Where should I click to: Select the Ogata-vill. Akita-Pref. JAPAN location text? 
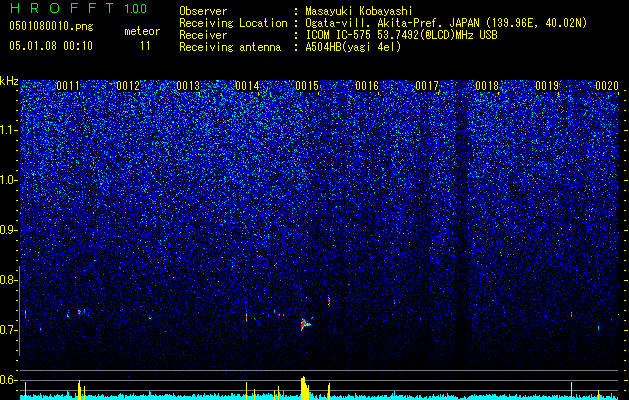tap(446, 23)
